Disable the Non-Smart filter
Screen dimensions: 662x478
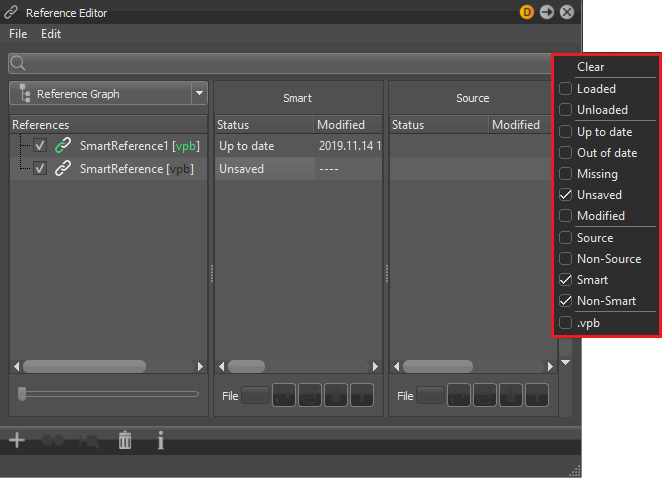pos(565,301)
